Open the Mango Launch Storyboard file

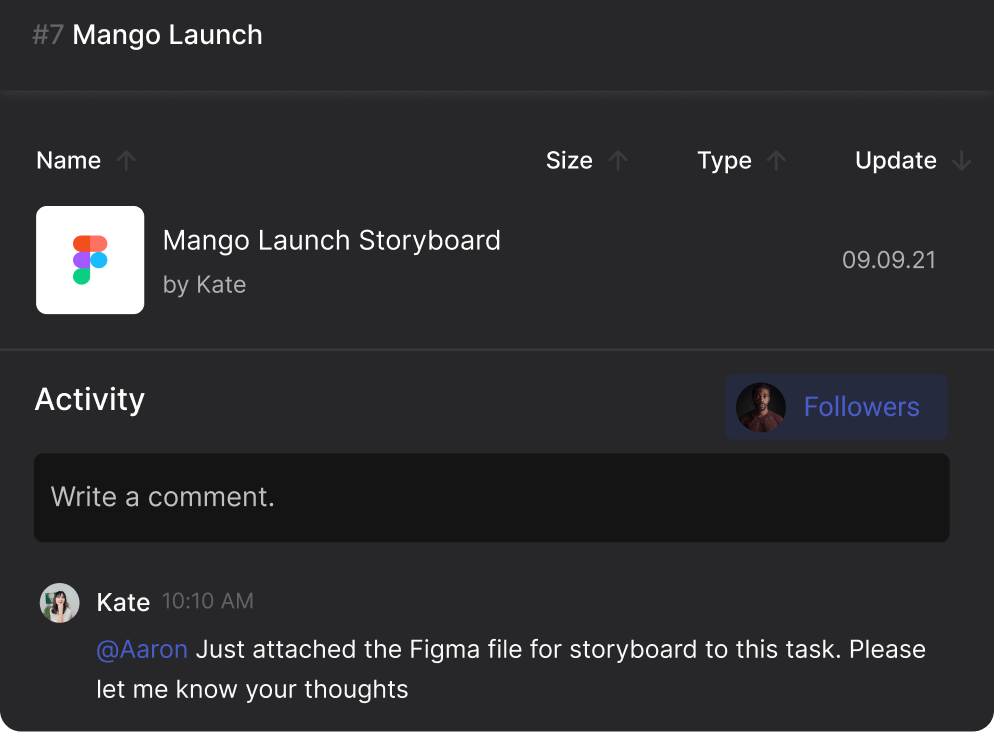(x=331, y=241)
